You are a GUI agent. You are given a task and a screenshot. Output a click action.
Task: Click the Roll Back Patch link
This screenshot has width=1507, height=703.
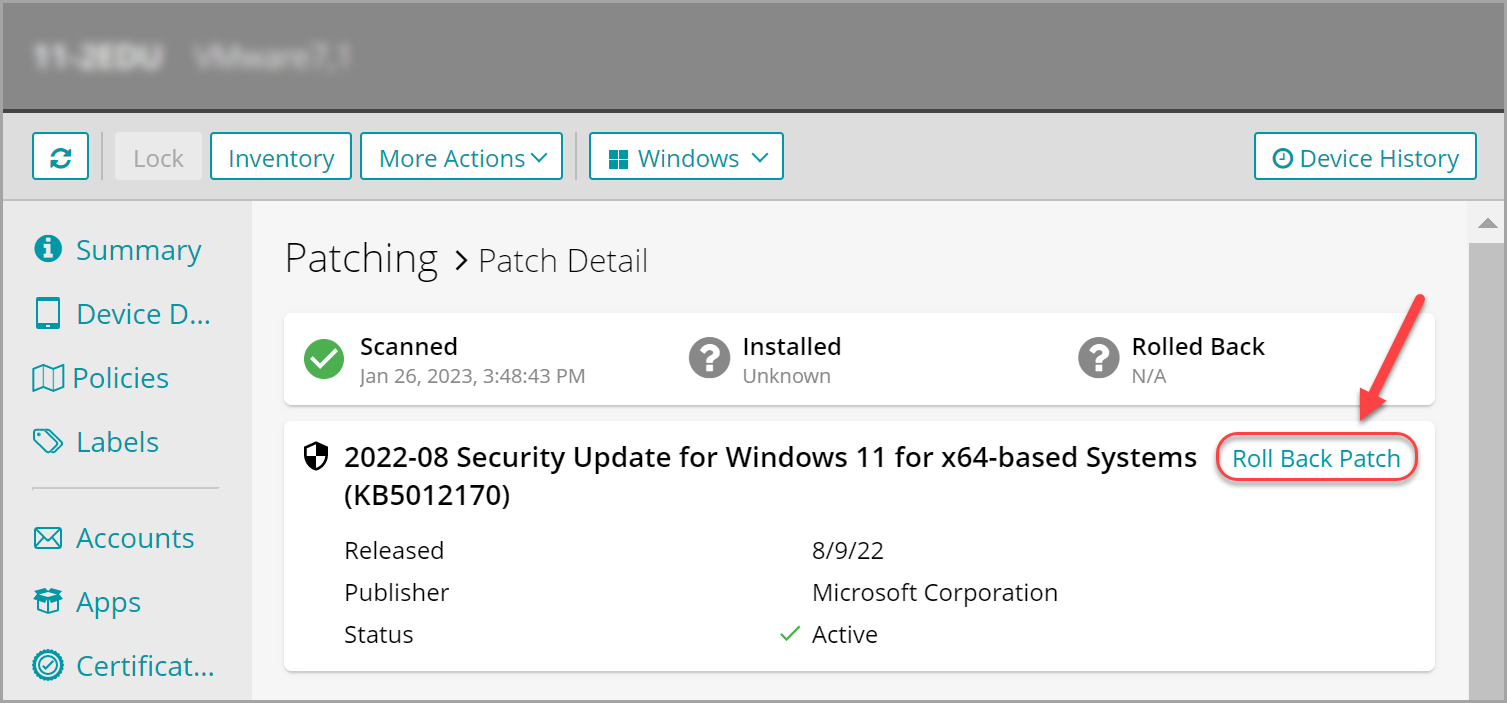click(1316, 459)
